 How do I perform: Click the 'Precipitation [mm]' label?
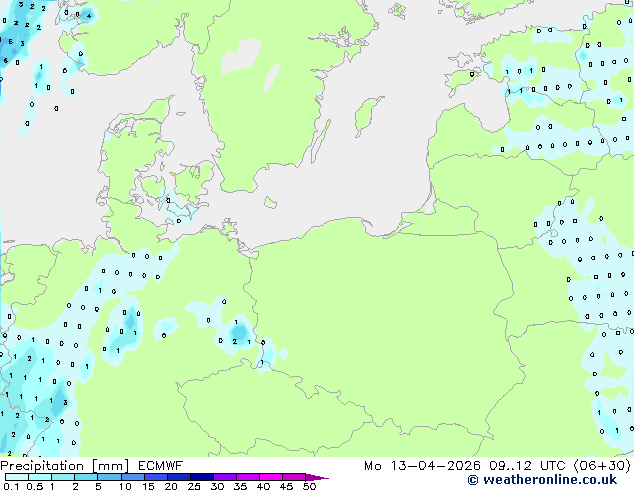[65, 466]
